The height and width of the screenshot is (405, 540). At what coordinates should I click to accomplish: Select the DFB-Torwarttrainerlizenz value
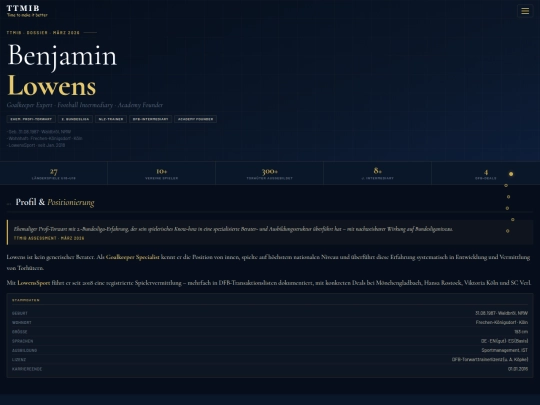click(490, 360)
